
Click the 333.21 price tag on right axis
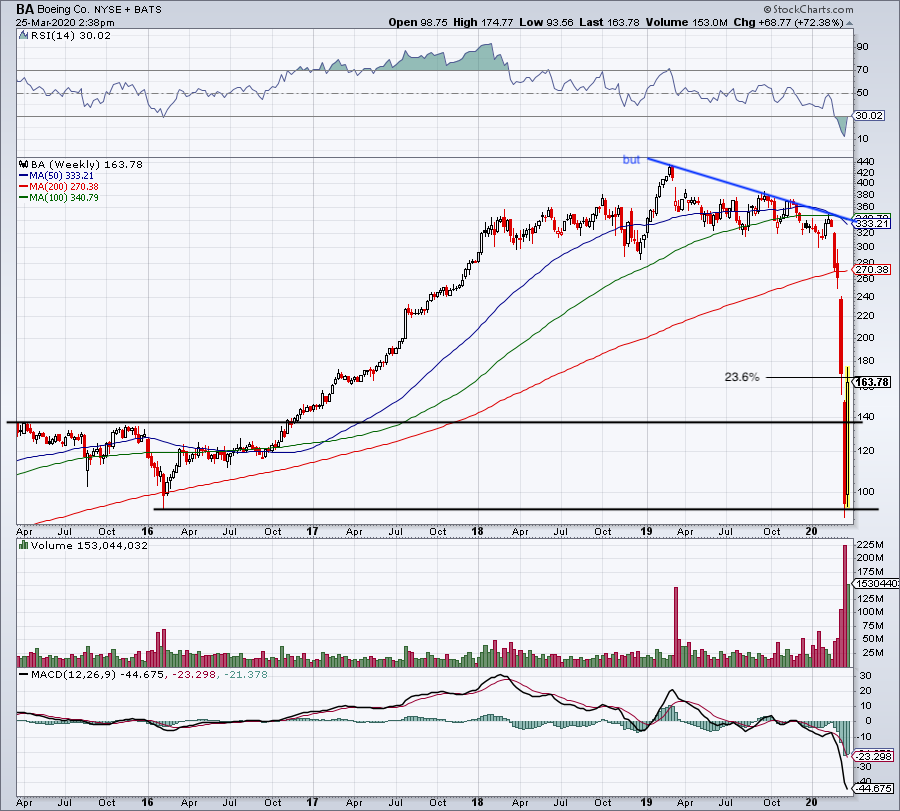872,224
